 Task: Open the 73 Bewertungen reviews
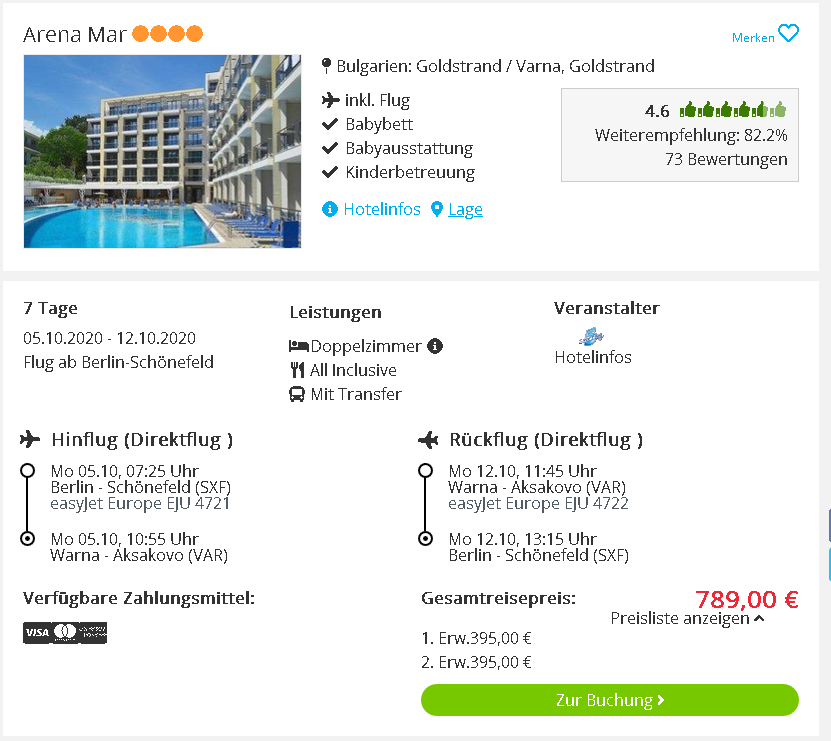[726, 159]
